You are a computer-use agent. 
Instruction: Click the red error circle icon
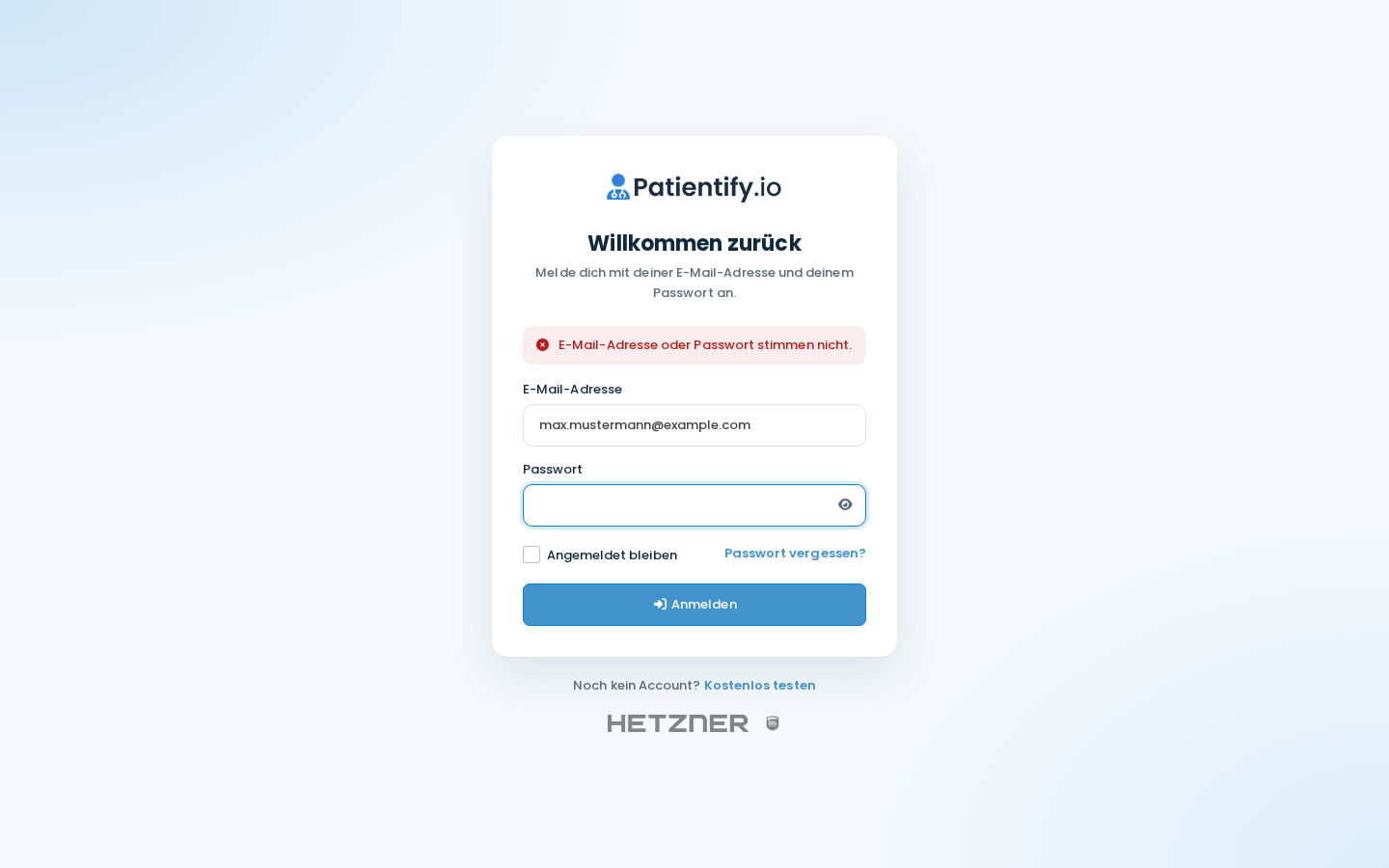coord(543,345)
